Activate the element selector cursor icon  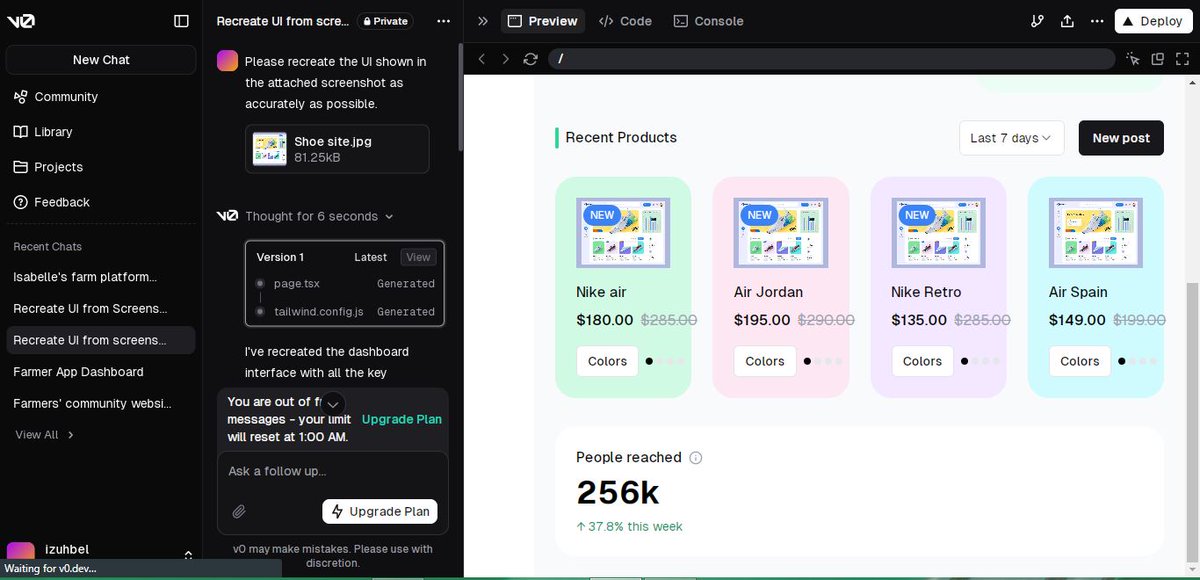pyautogui.click(x=1133, y=59)
